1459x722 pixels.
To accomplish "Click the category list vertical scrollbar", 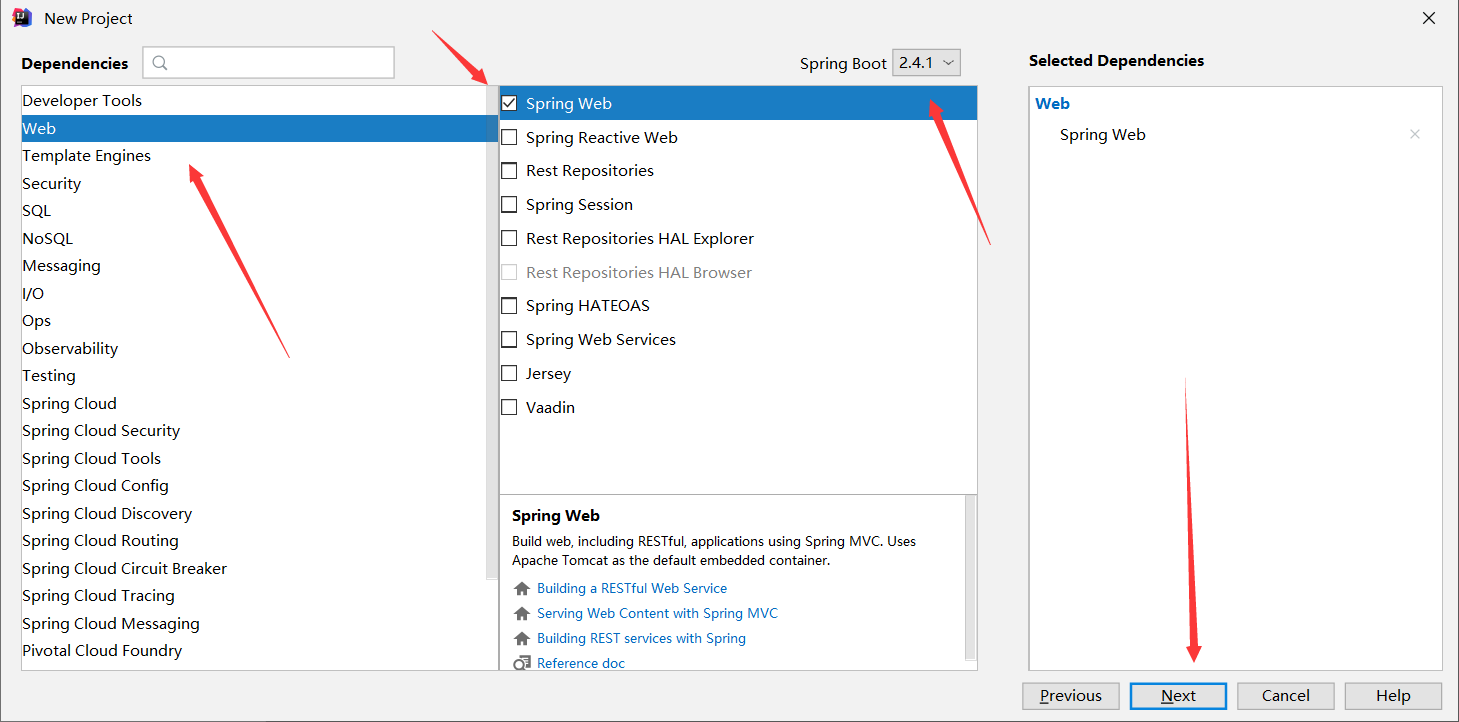I will pyautogui.click(x=492, y=333).
